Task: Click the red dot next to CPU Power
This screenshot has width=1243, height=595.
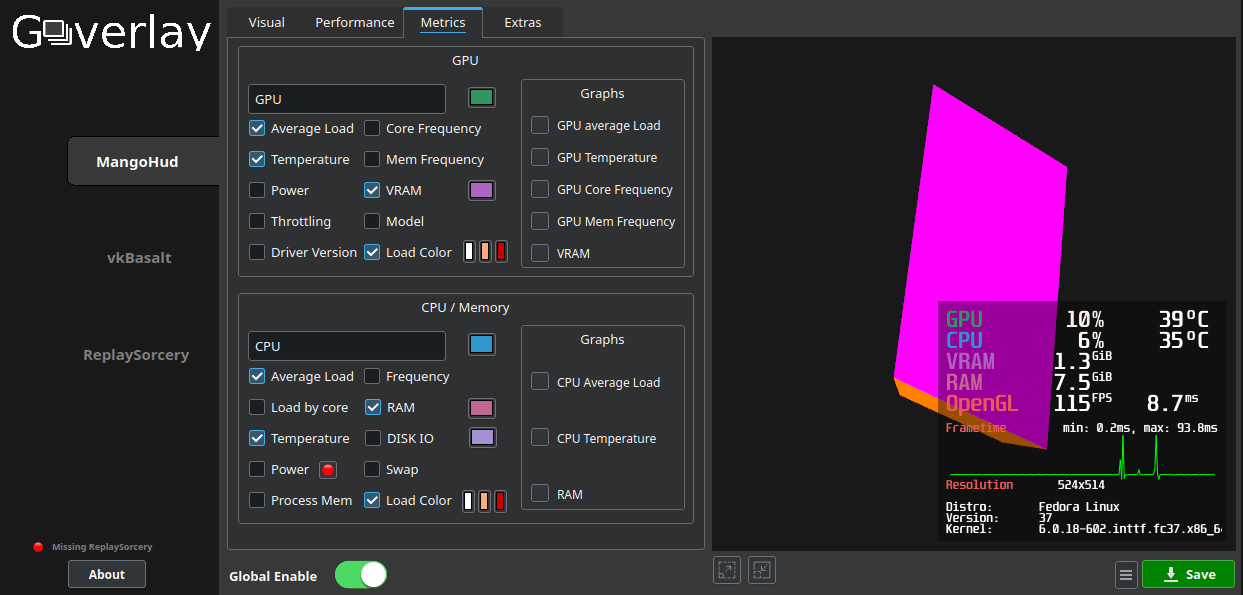Action: pyautogui.click(x=328, y=469)
